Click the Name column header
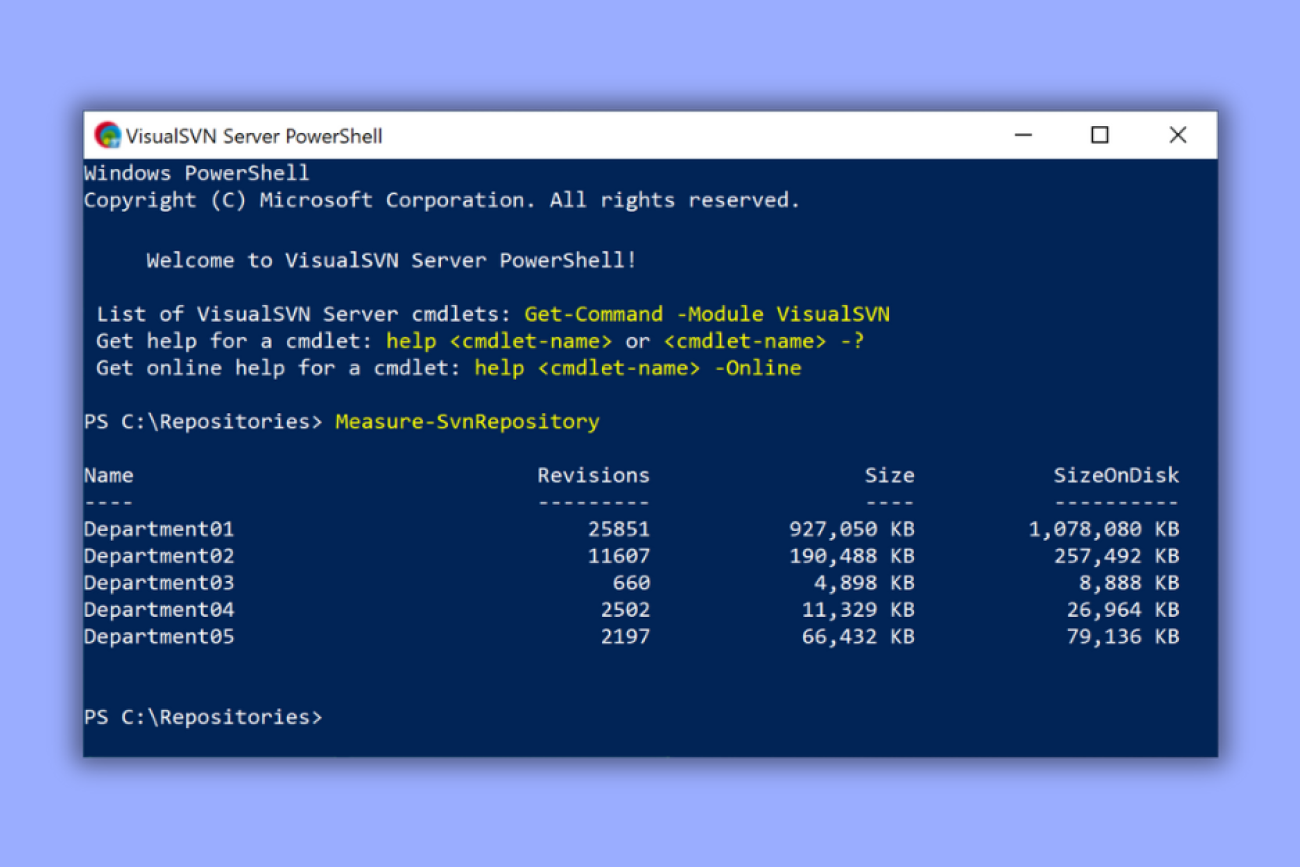This screenshot has height=867, width=1300. 108,476
